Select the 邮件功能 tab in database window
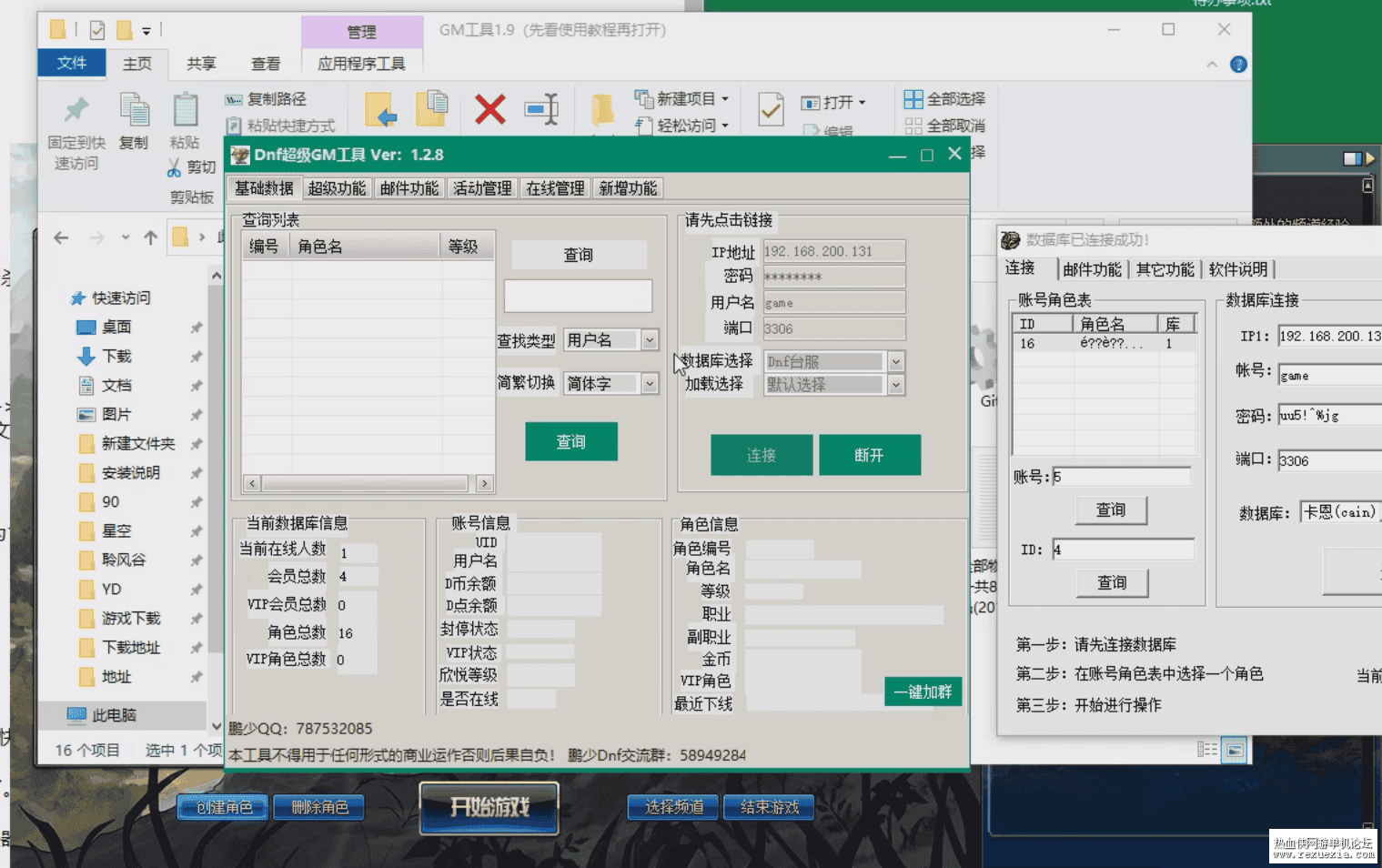Image resolution: width=1382 pixels, height=868 pixels. coord(1092,269)
